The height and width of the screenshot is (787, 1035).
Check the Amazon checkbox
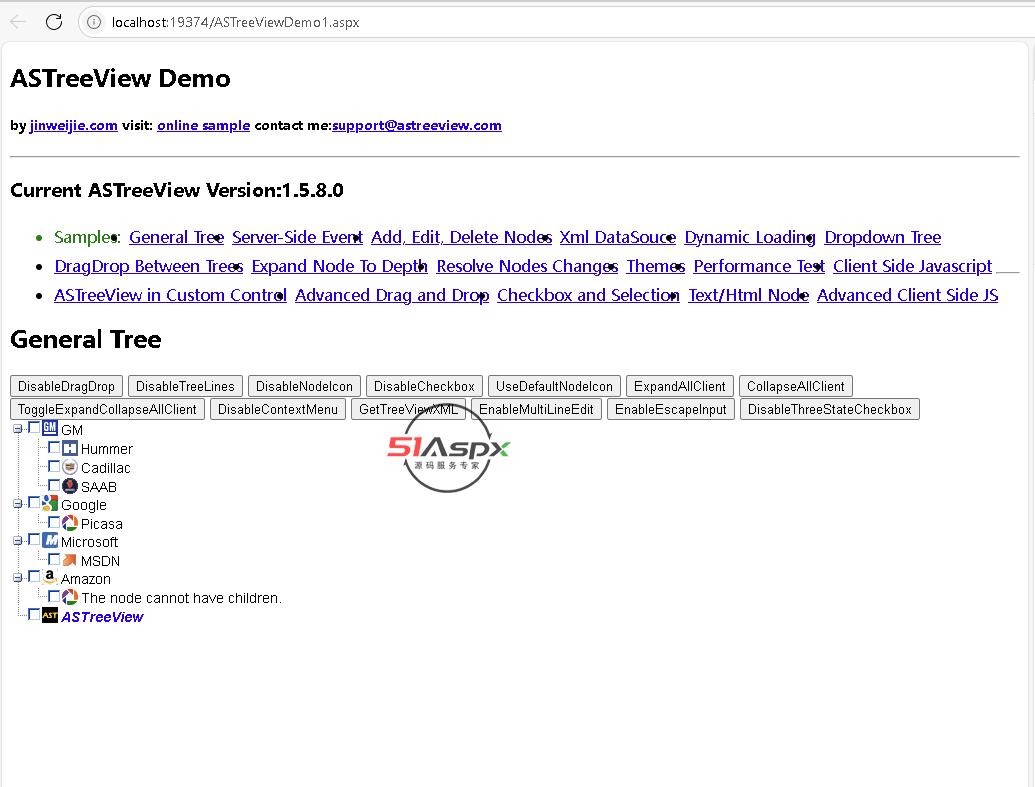(x=34, y=577)
